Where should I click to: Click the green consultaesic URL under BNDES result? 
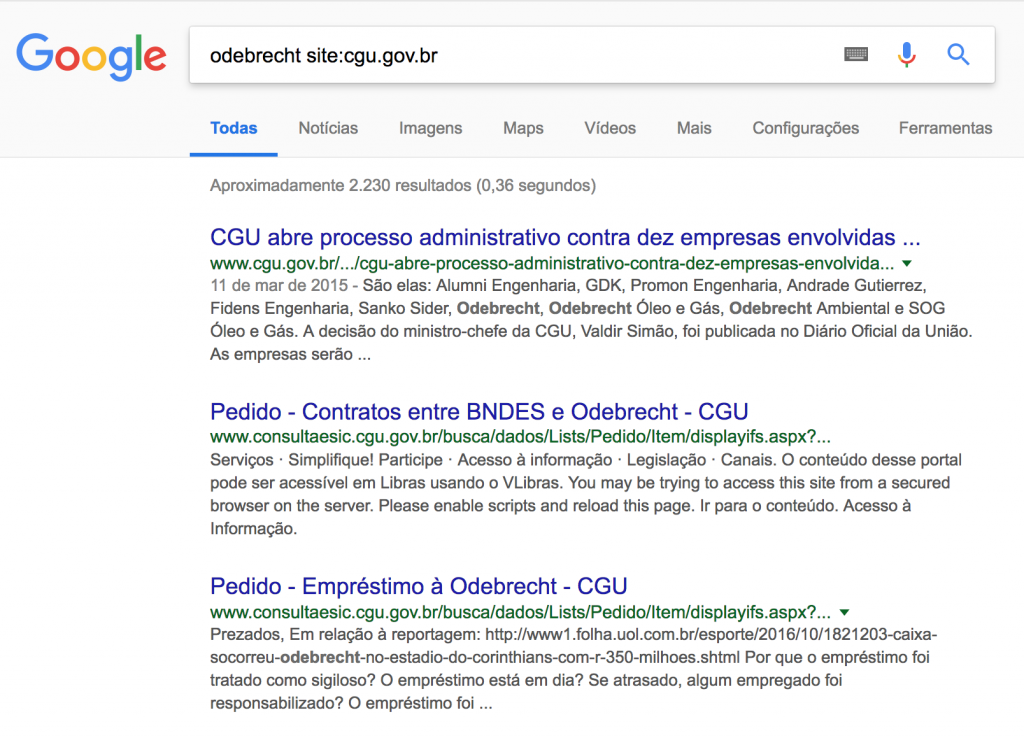(520, 437)
